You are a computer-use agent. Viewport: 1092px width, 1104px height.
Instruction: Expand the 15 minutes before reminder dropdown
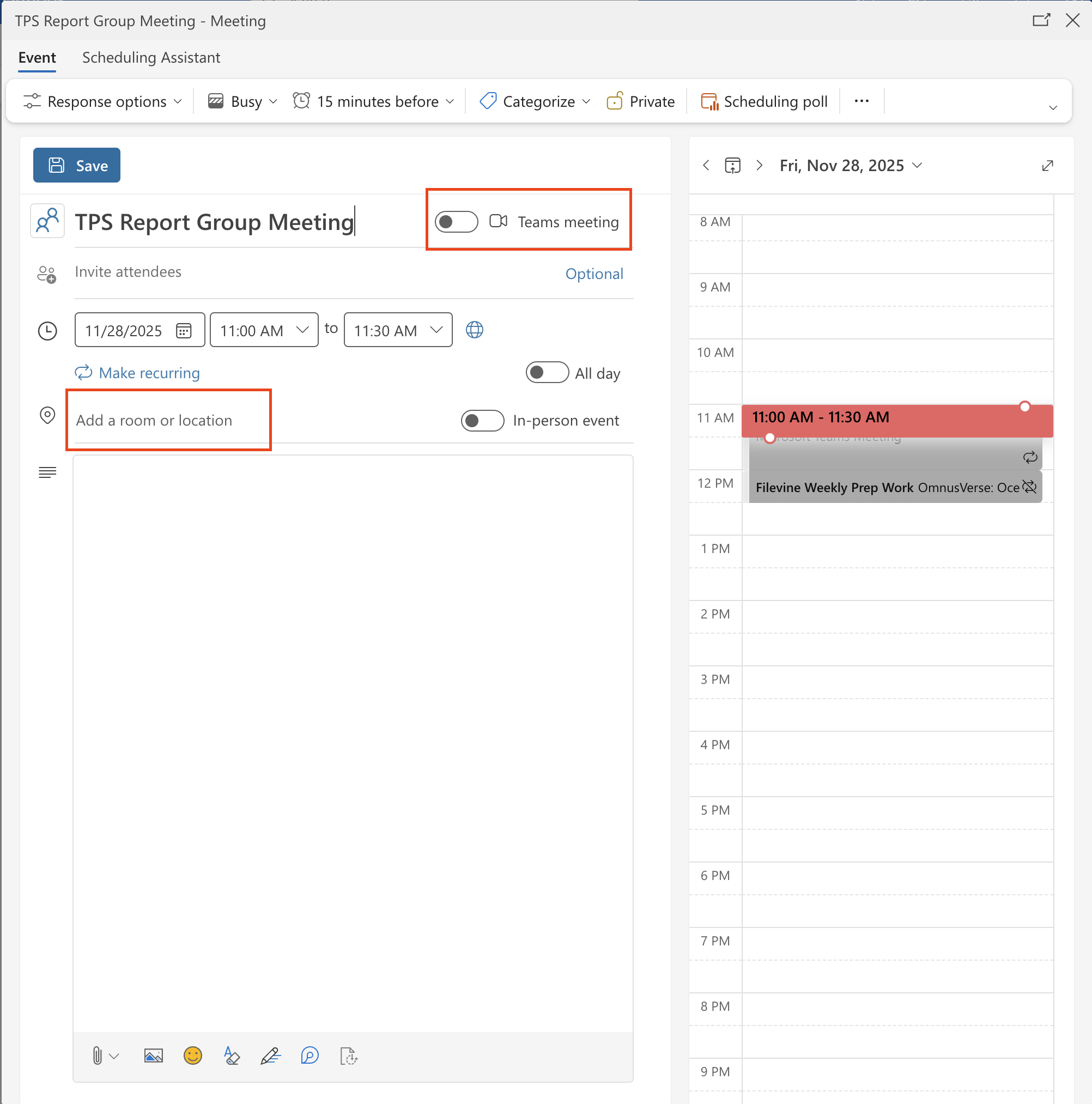click(x=374, y=101)
